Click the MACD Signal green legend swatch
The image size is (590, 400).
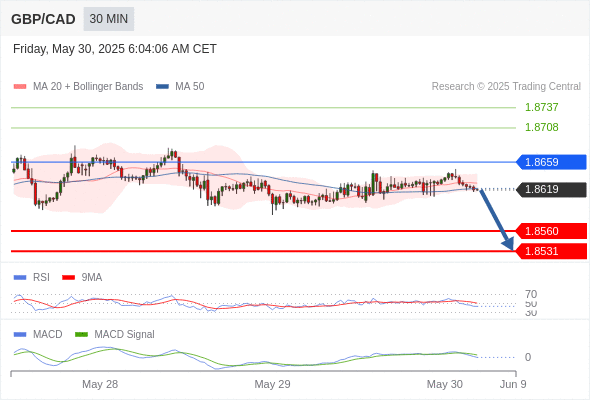pos(81,335)
